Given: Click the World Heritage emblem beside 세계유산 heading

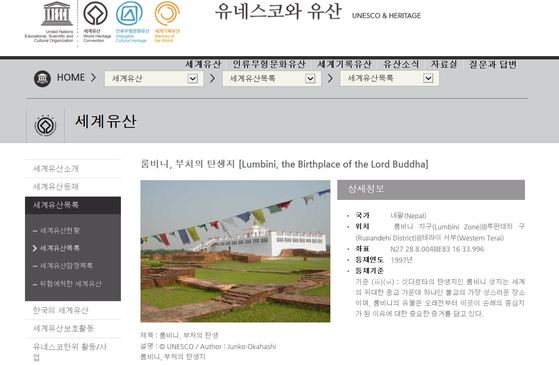Looking at the screenshot, I should (45, 125).
